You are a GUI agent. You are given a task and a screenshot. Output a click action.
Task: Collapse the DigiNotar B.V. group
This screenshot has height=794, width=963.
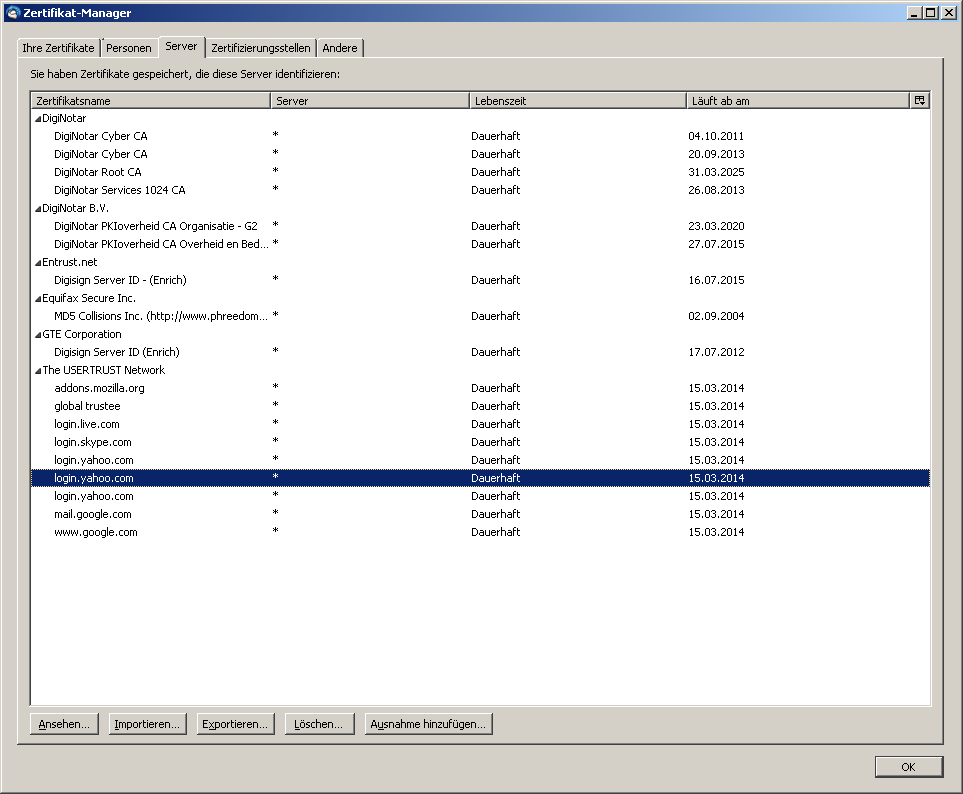coord(38,209)
